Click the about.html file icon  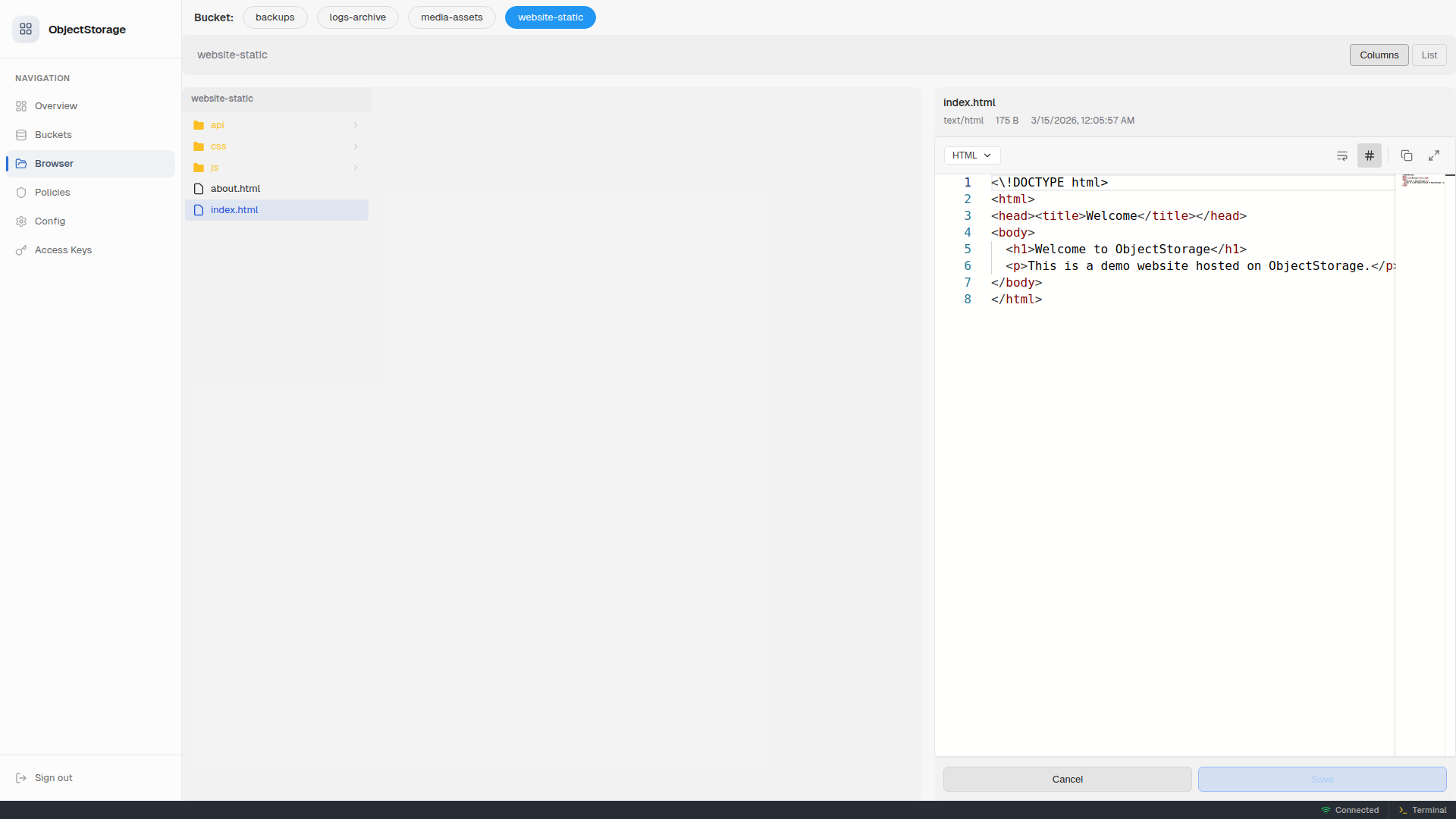199,189
